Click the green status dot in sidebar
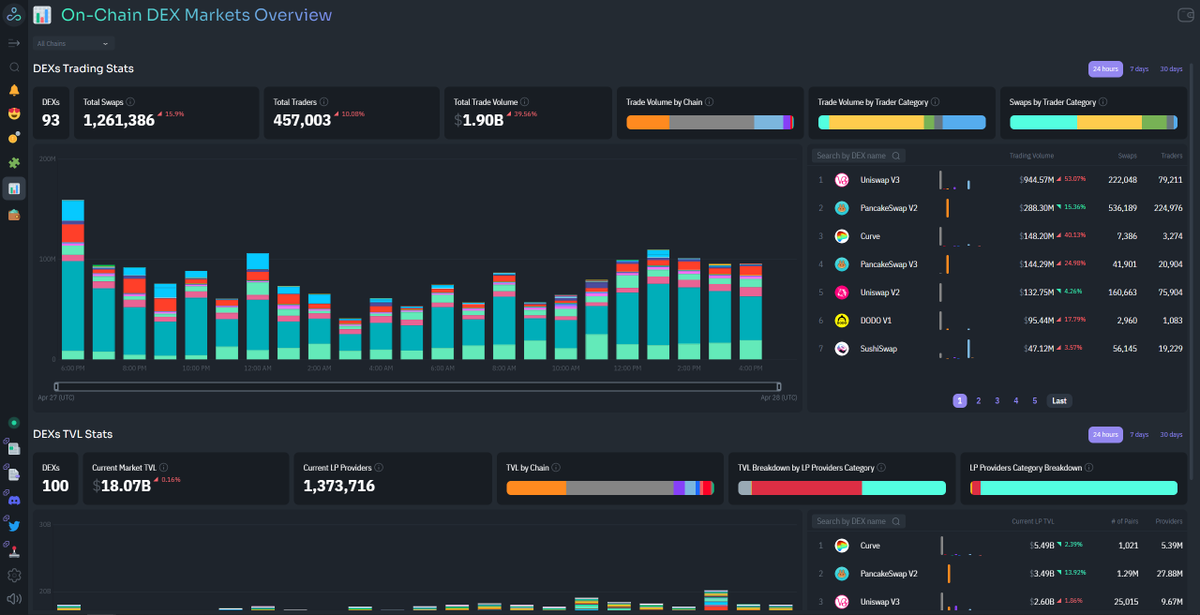The image size is (1200, 615). coord(14,423)
